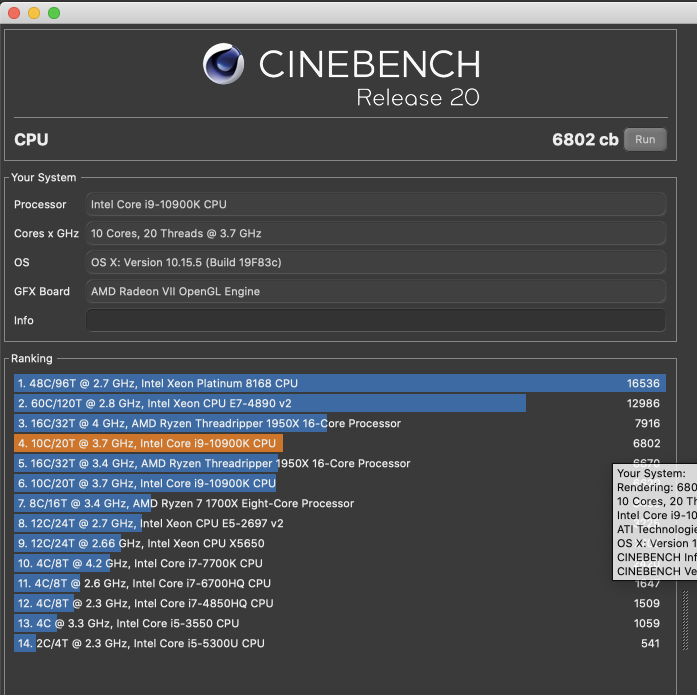Click the Run CPU benchmark button

[645, 140]
